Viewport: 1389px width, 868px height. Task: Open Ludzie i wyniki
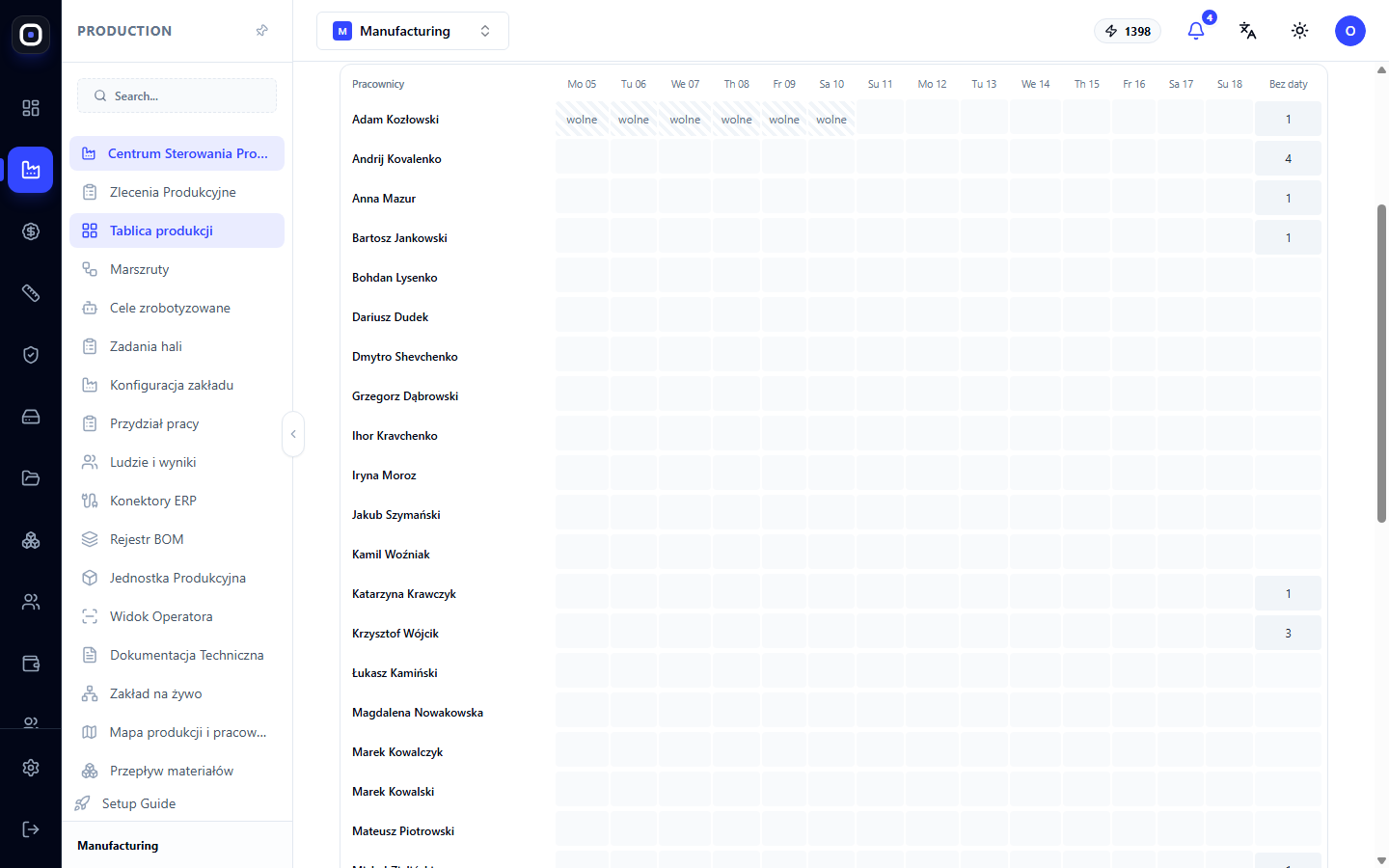(177, 462)
